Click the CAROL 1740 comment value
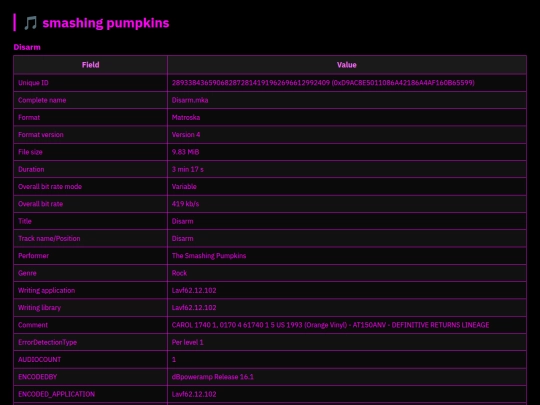The width and height of the screenshot is (540, 405). tap(330, 325)
